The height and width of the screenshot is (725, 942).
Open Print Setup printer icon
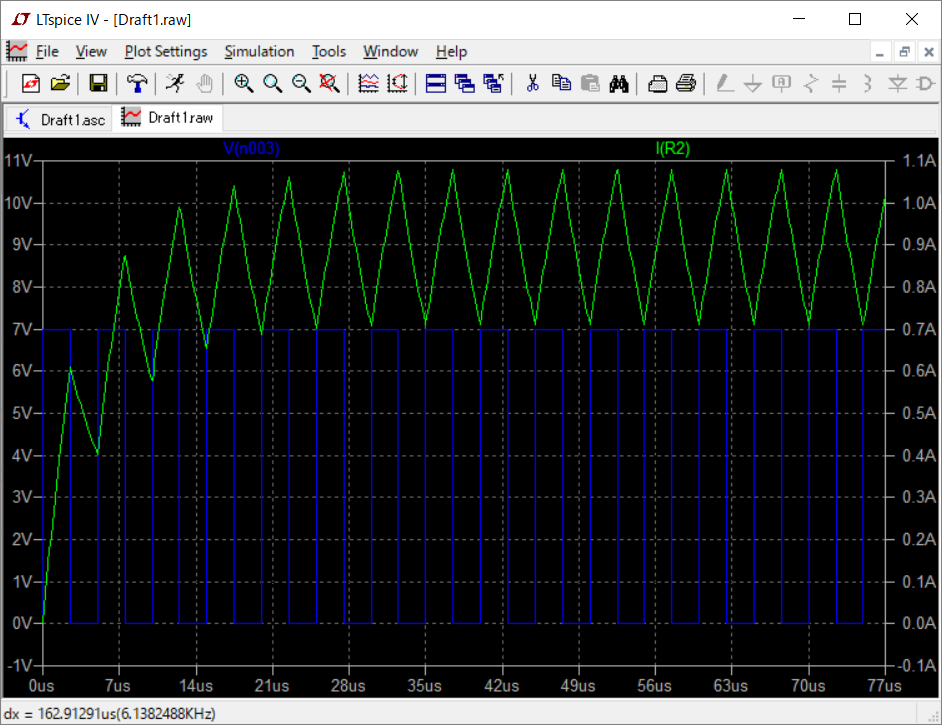click(x=657, y=83)
